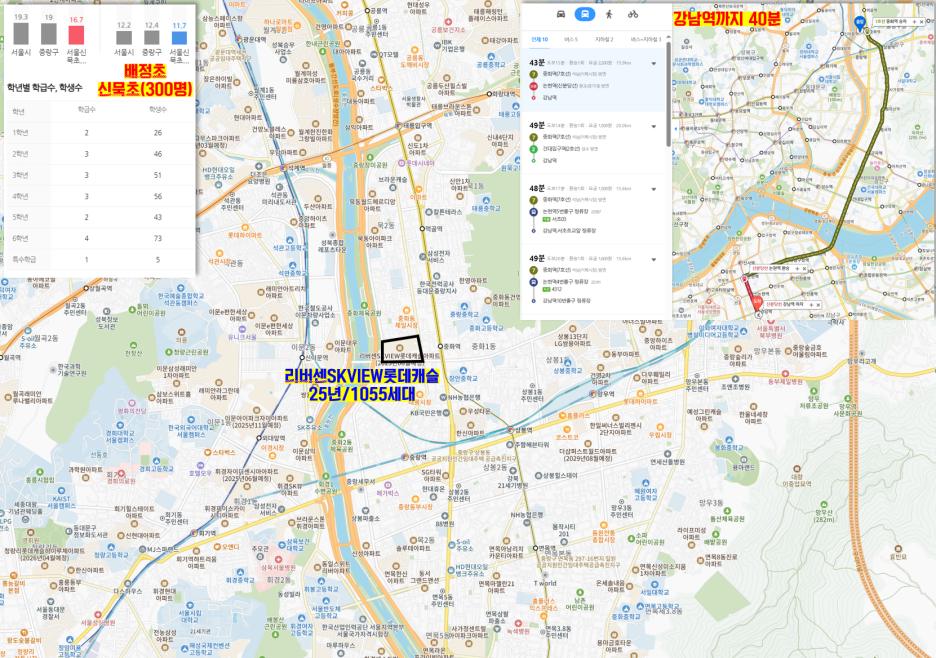The height and width of the screenshot is (658, 936).
Task: Click 서울시립대학교 marker on map
Action: 190,605
